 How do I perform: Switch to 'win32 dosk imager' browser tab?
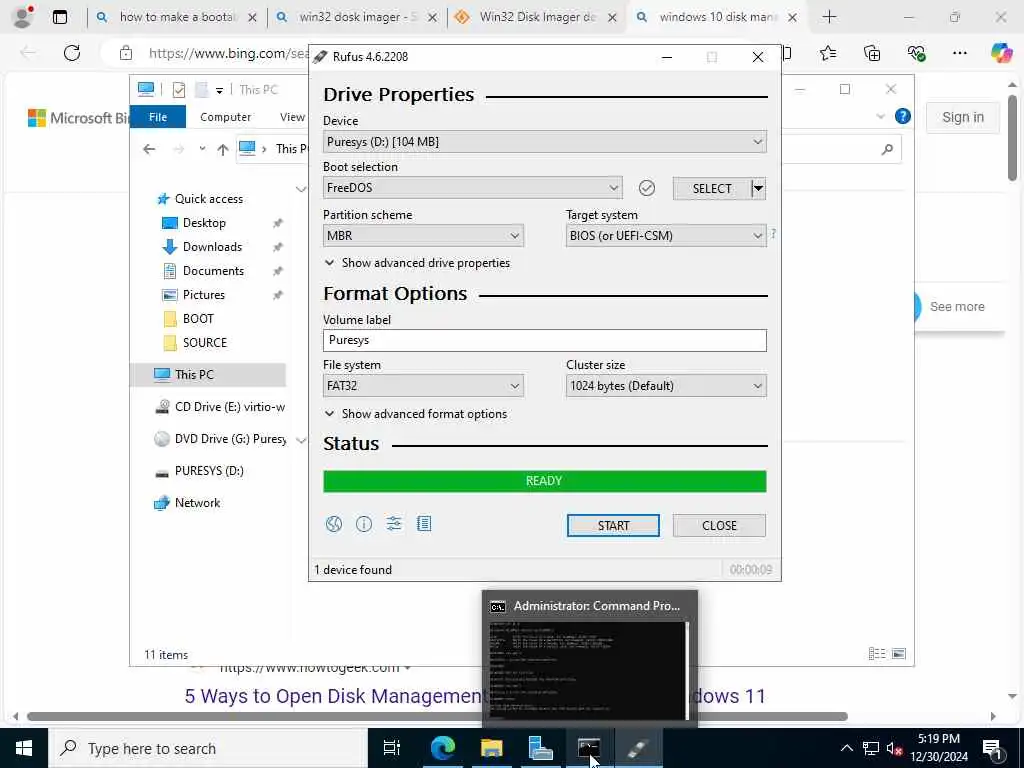(357, 18)
